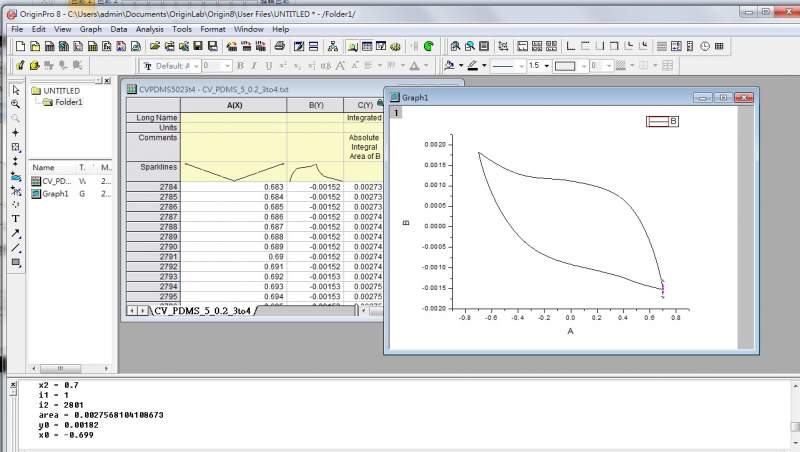
Task: Click the Add Time/Date stamp clock icon
Action: (x=705, y=46)
